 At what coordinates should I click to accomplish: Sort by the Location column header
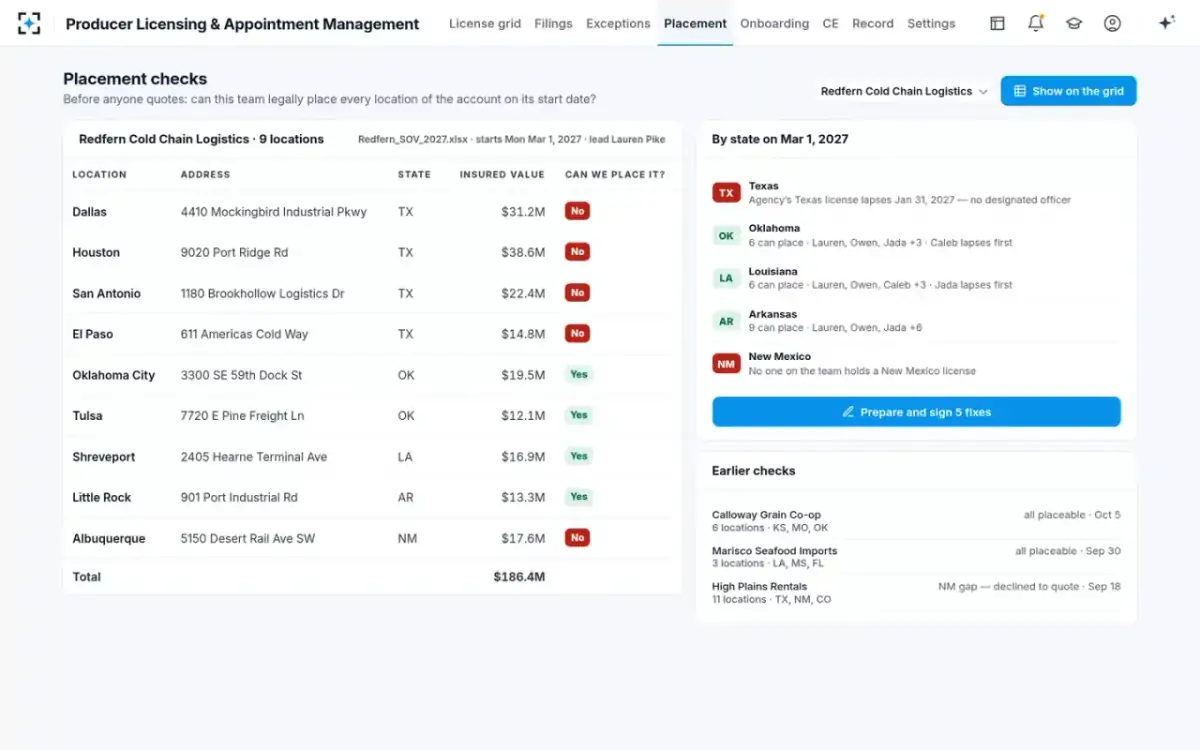[x=99, y=174]
